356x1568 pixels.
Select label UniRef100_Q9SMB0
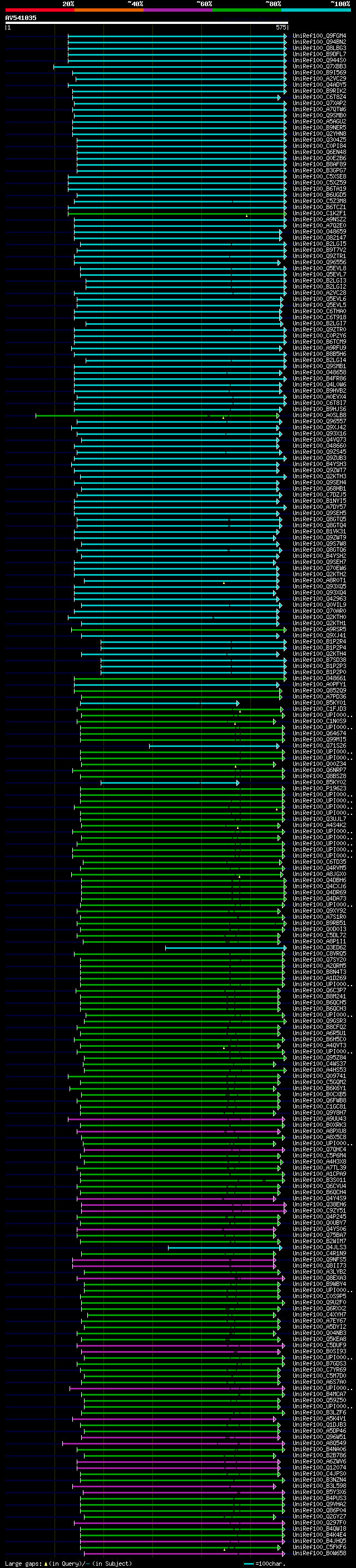point(319,115)
